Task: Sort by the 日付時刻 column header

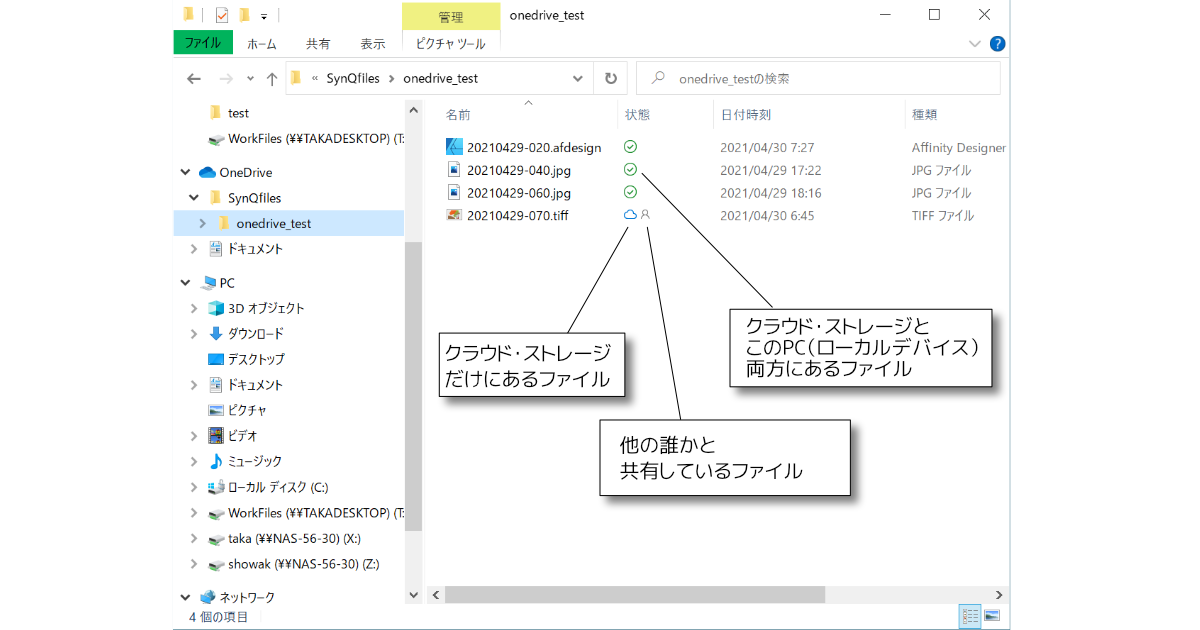Action: [x=745, y=115]
